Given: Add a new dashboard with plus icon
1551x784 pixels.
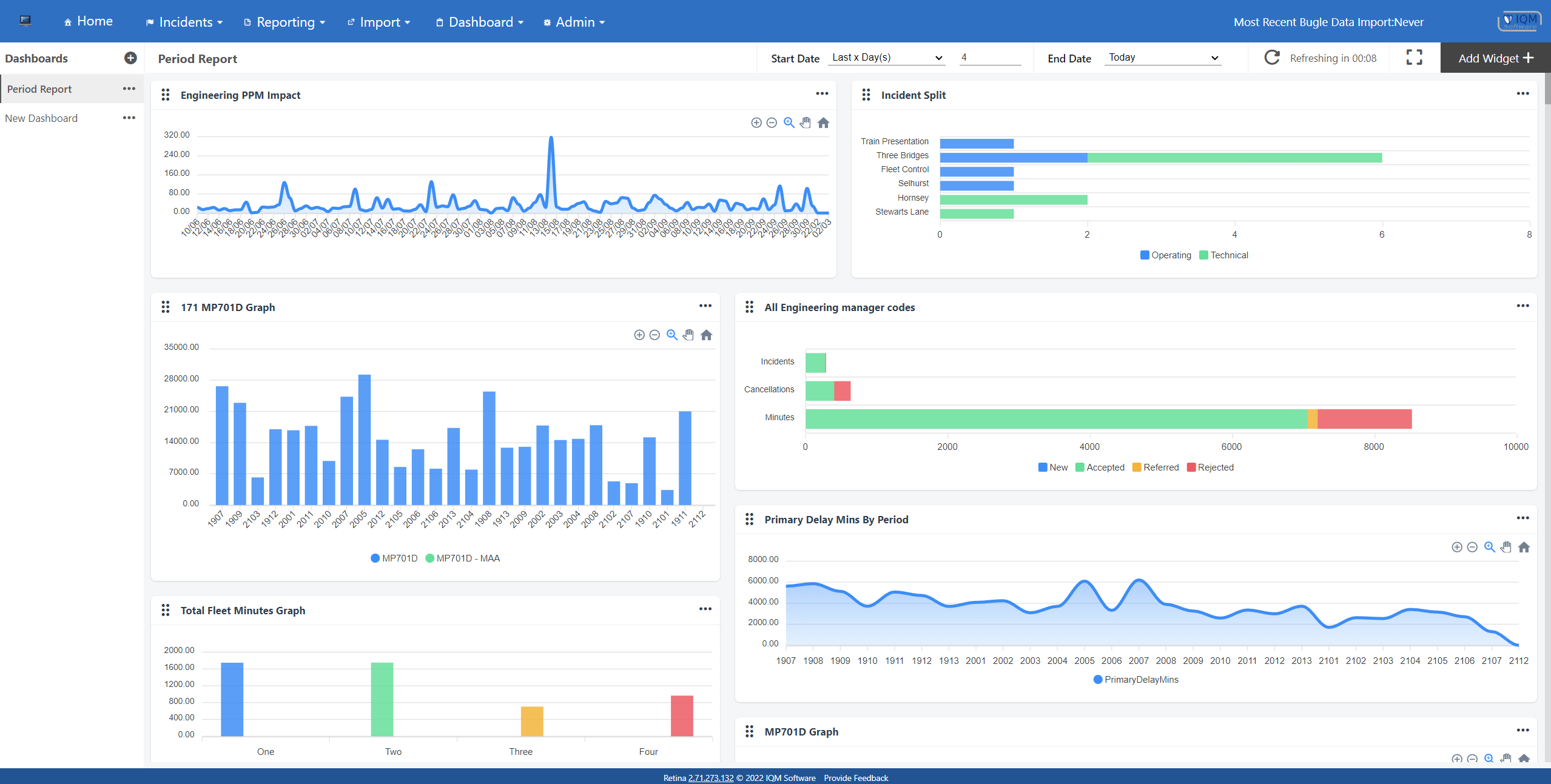Looking at the screenshot, I should 130,58.
